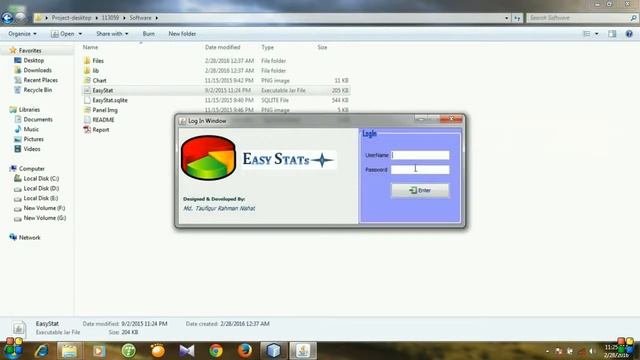640x360 pixels.
Task: Click Network in the navigation pane
Action: 29,238
